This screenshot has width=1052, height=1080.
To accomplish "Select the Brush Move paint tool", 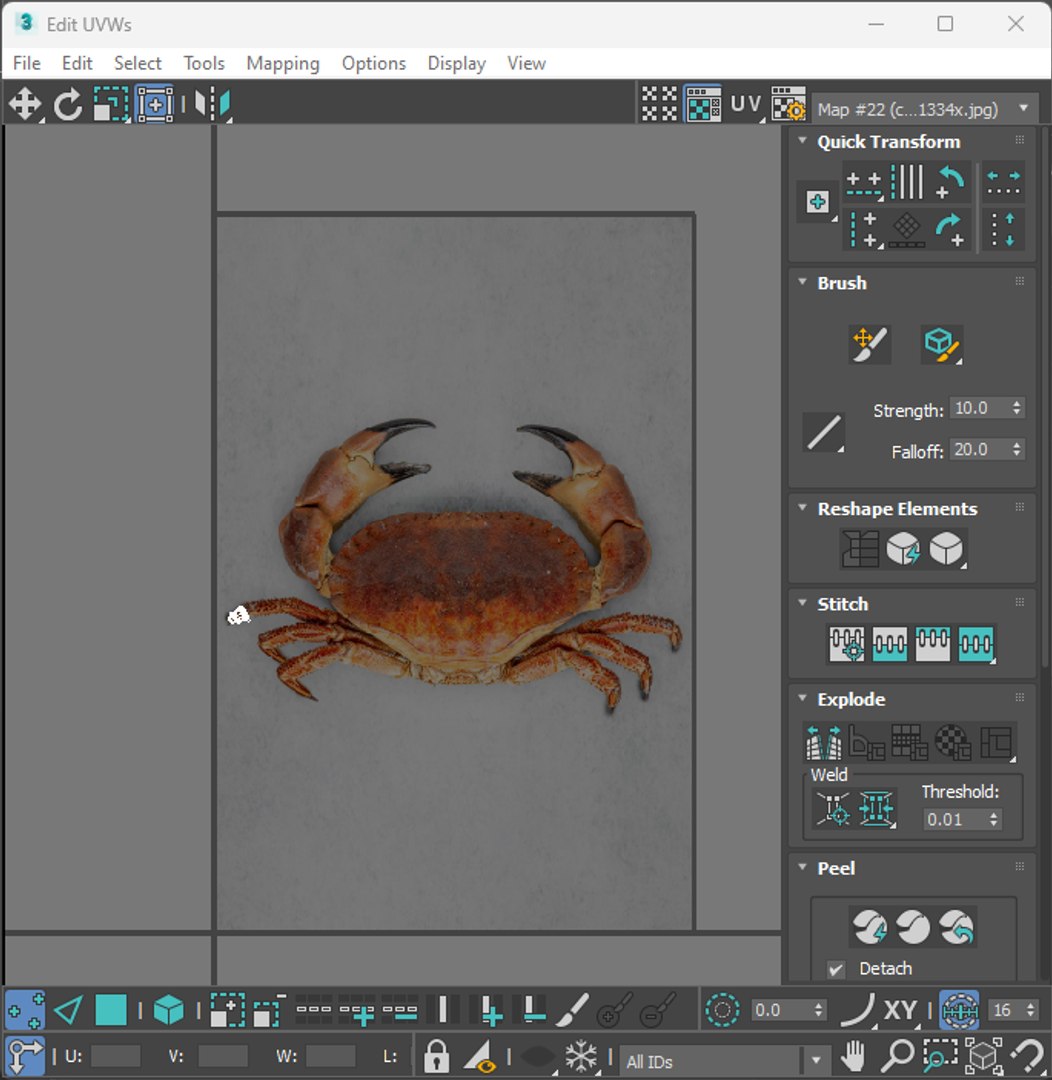I will click(869, 344).
